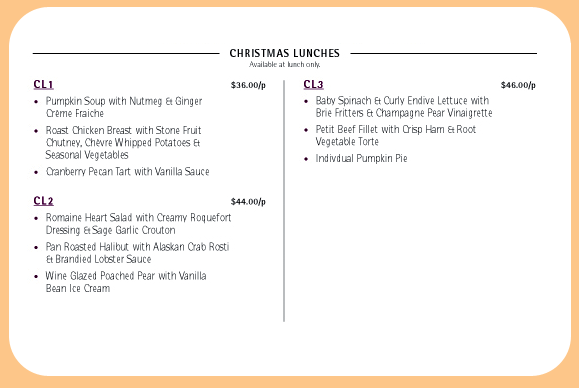
Task: Click the $46.00/p price
Action: coord(518,85)
